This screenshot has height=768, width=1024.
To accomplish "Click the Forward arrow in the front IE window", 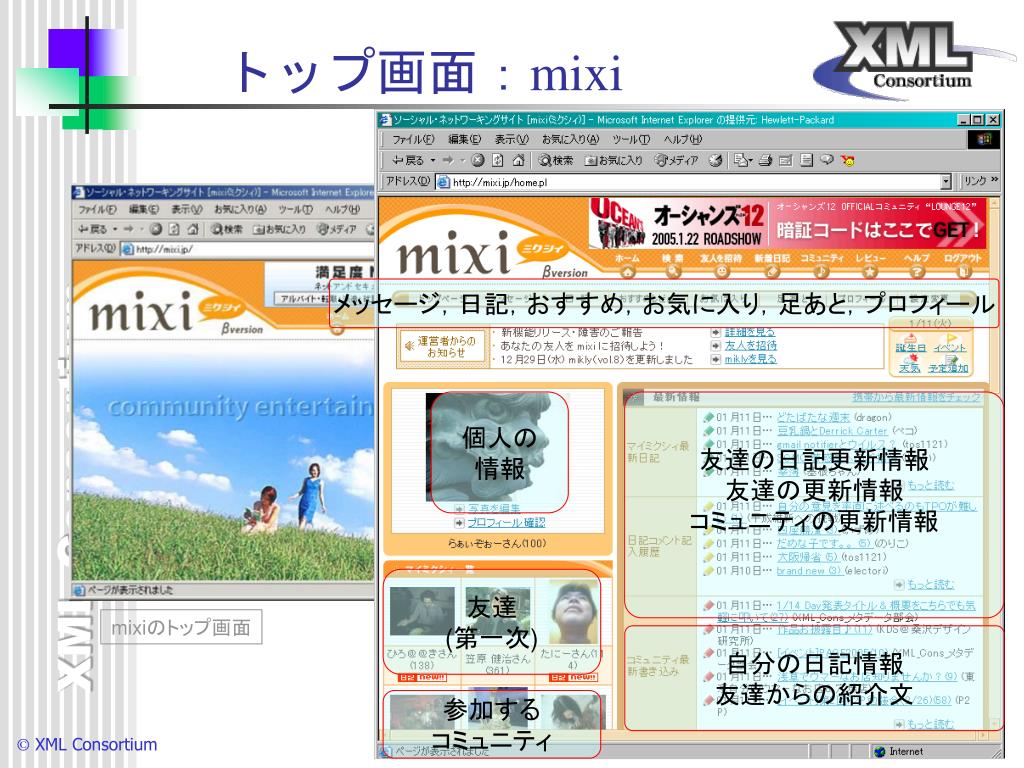I will point(448,160).
